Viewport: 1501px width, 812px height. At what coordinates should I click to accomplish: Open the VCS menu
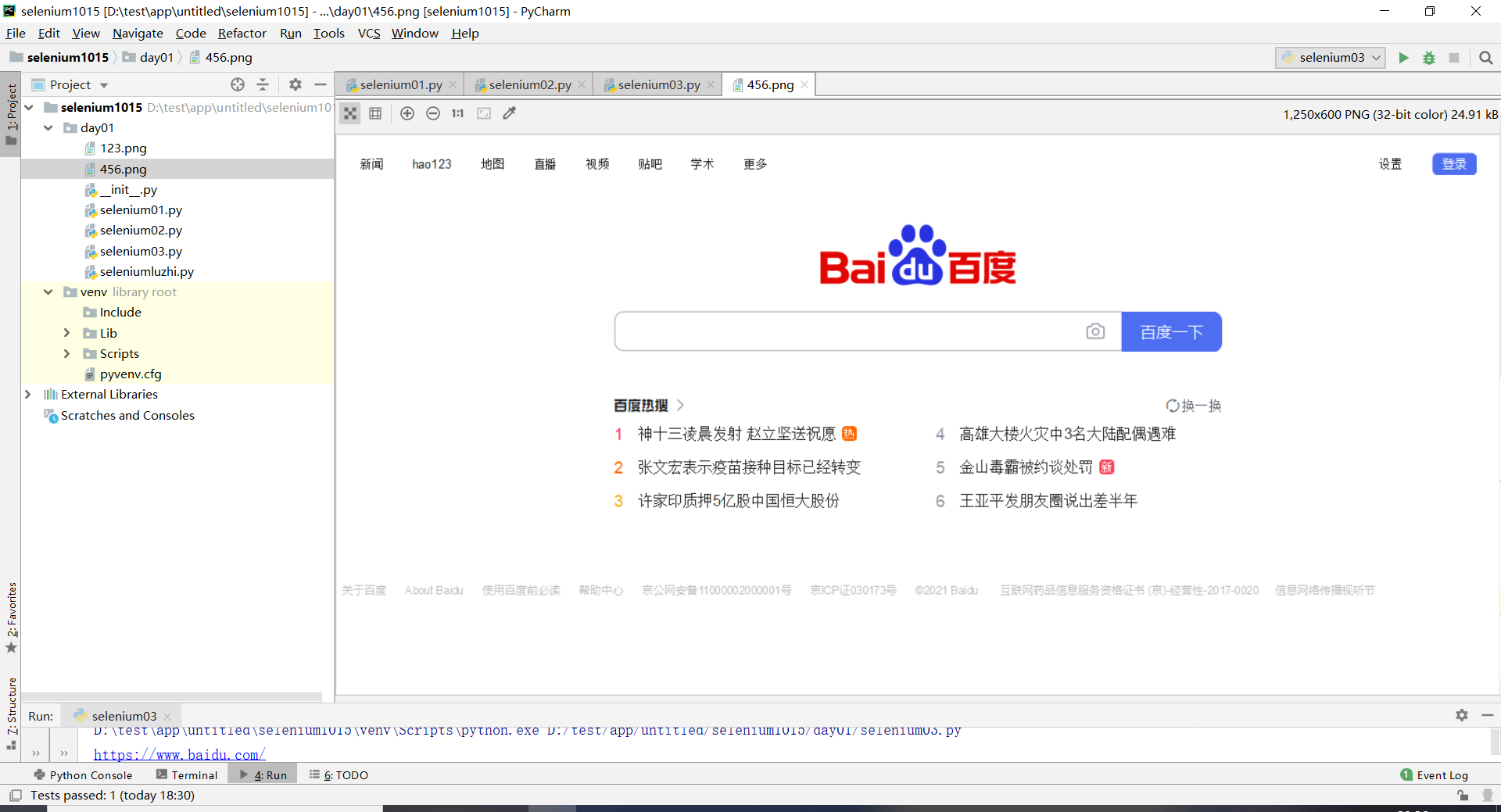(x=369, y=33)
